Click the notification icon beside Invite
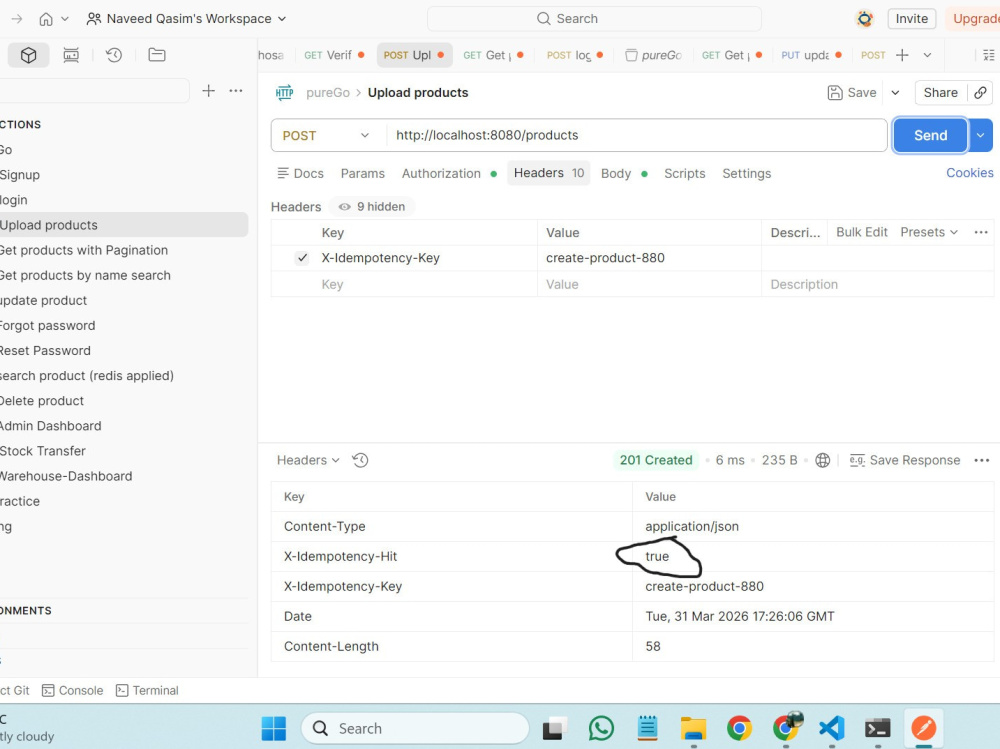Image resolution: width=1000 pixels, height=749 pixels. [865, 19]
